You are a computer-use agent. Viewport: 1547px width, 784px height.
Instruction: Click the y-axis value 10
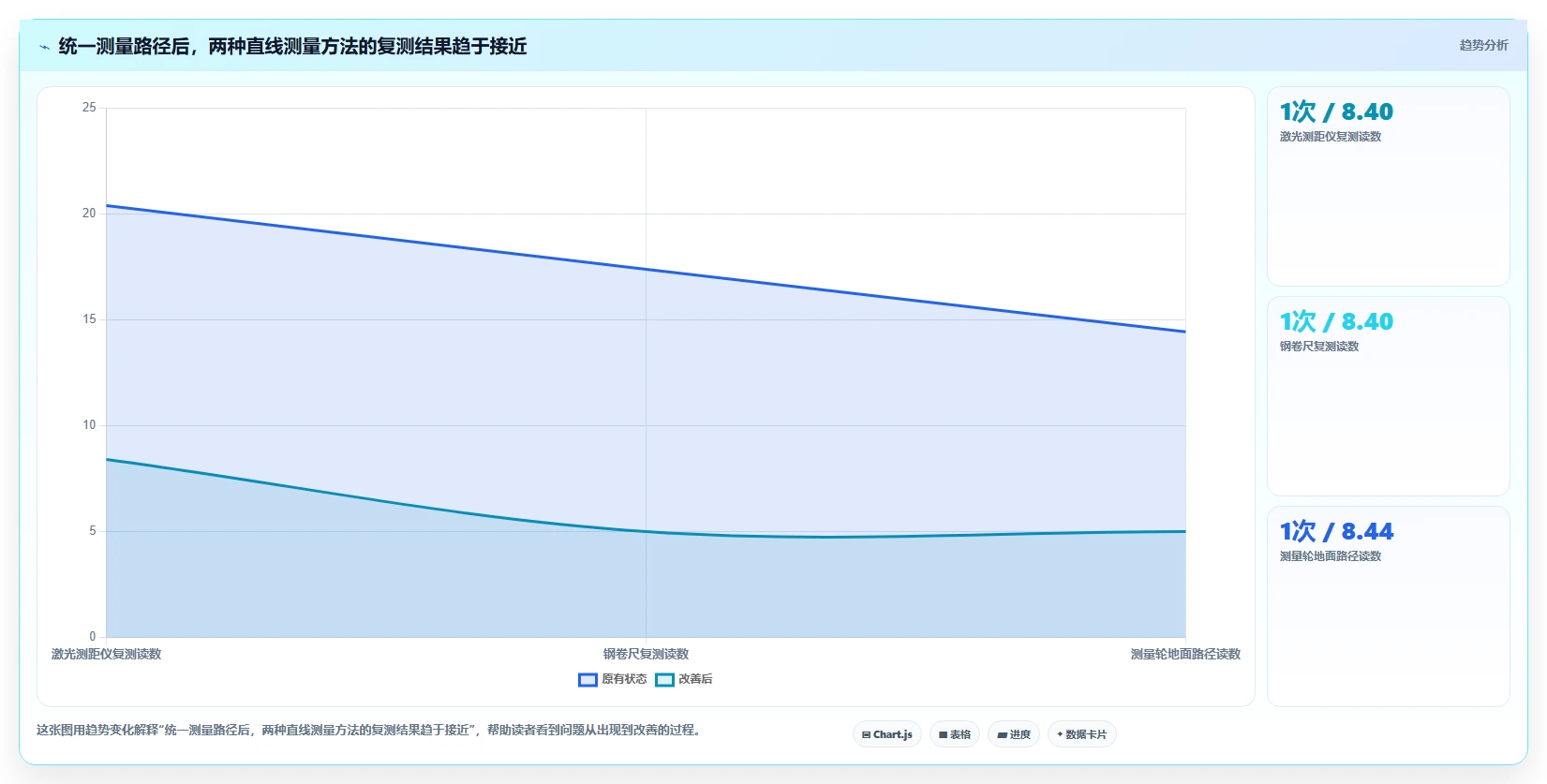[89, 425]
